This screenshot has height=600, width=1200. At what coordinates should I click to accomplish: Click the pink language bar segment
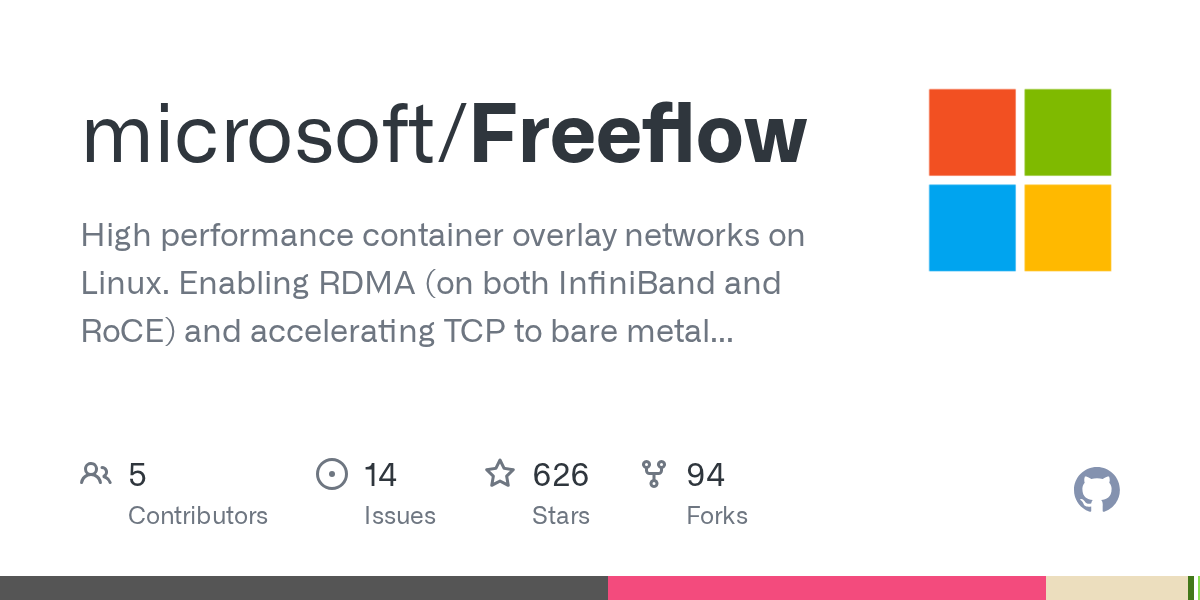[827, 588]
